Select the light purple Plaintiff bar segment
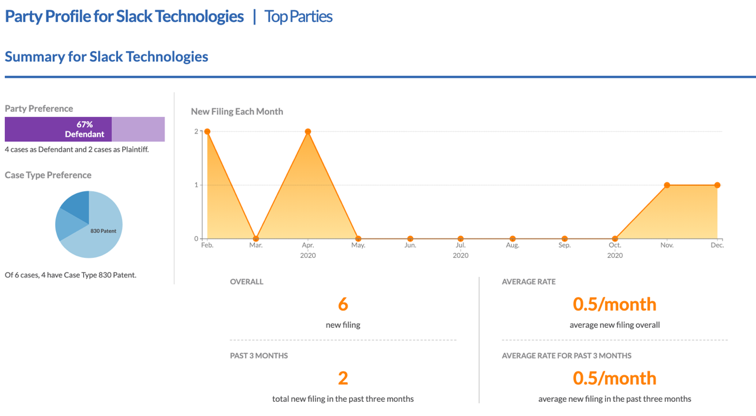This screenshot has width=756, height=416. 138,129
